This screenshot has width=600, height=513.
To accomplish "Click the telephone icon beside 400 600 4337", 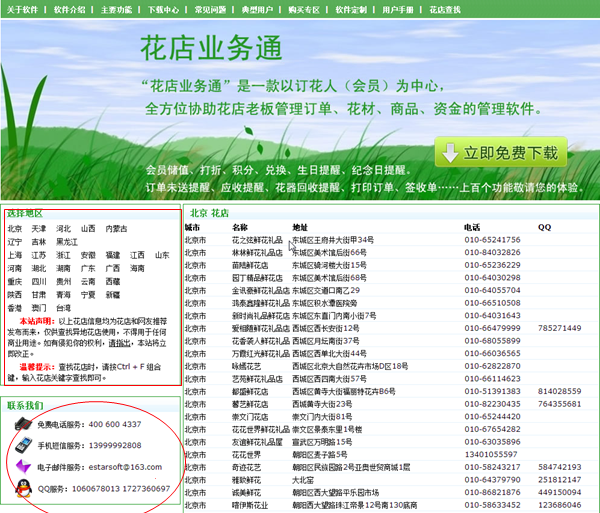I will click(23, 424).
